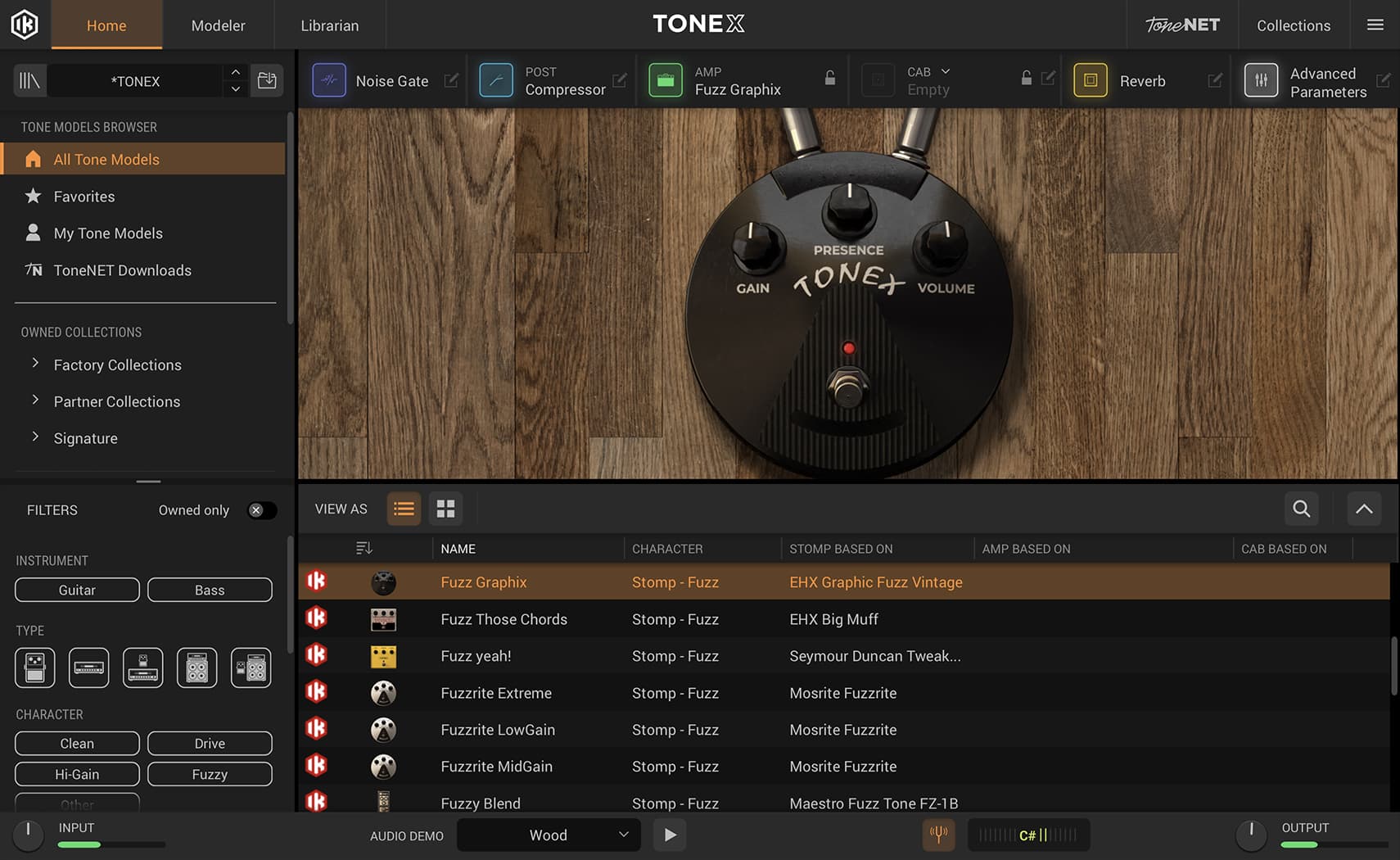
Task: Switch to grid view icon
Action: [x=445, y=509]
